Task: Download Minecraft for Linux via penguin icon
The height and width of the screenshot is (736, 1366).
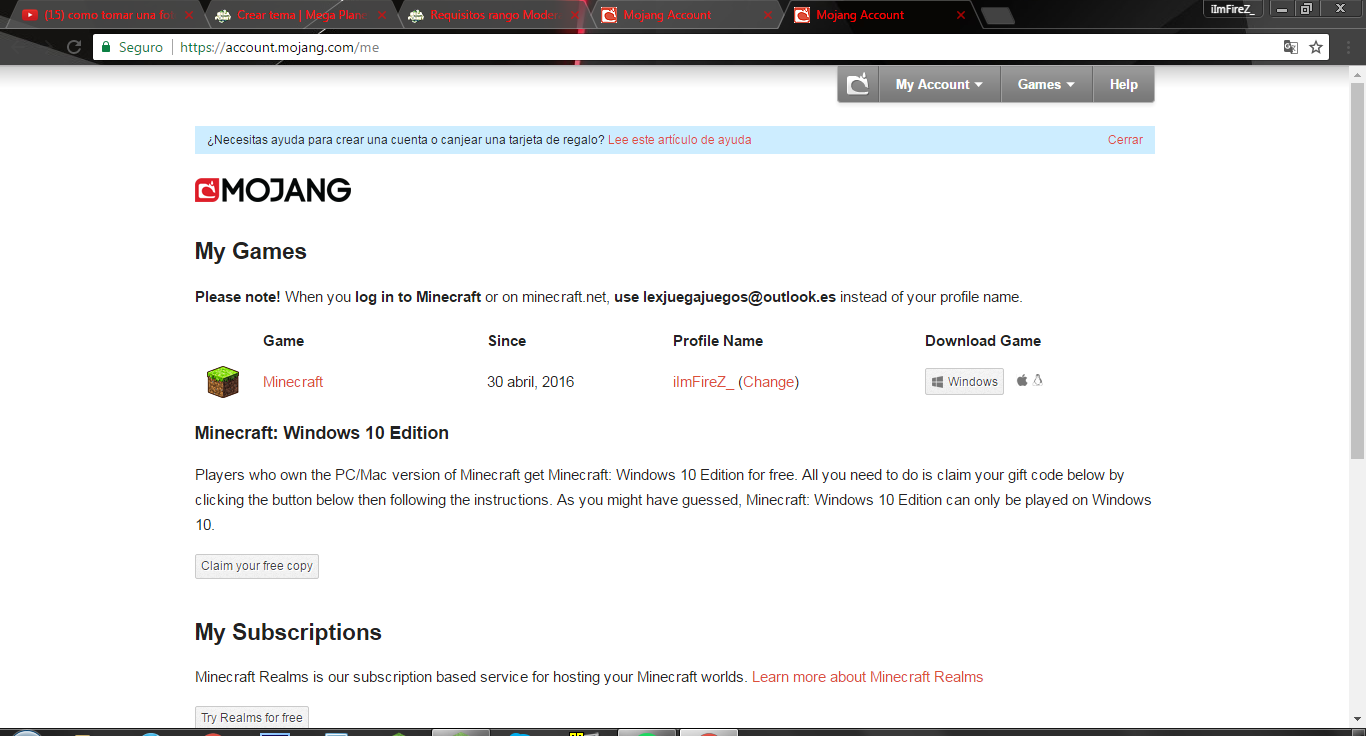Action: point(1038,381)
